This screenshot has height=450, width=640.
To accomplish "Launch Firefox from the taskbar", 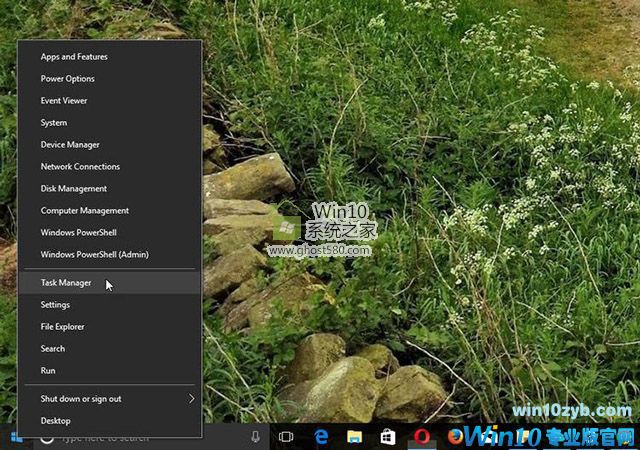I will tap(456, 437).
